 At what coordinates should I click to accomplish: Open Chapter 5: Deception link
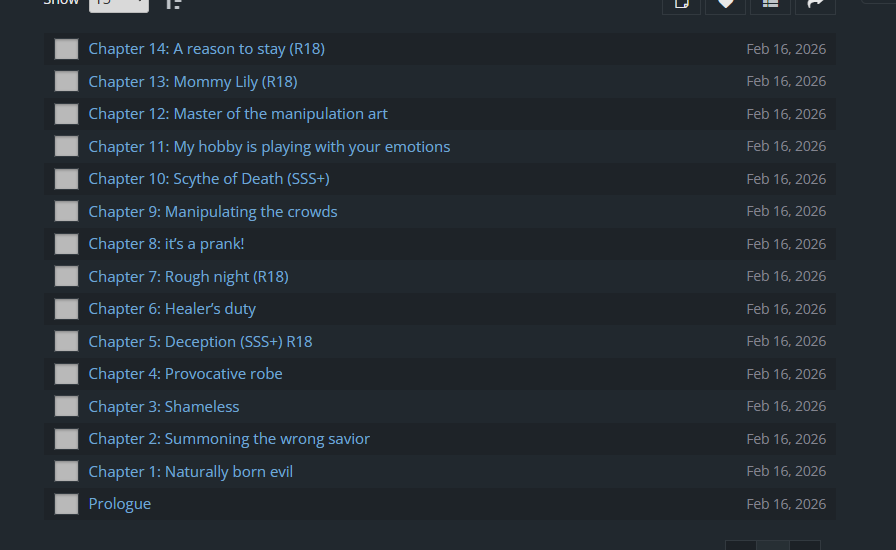(200, 341)
